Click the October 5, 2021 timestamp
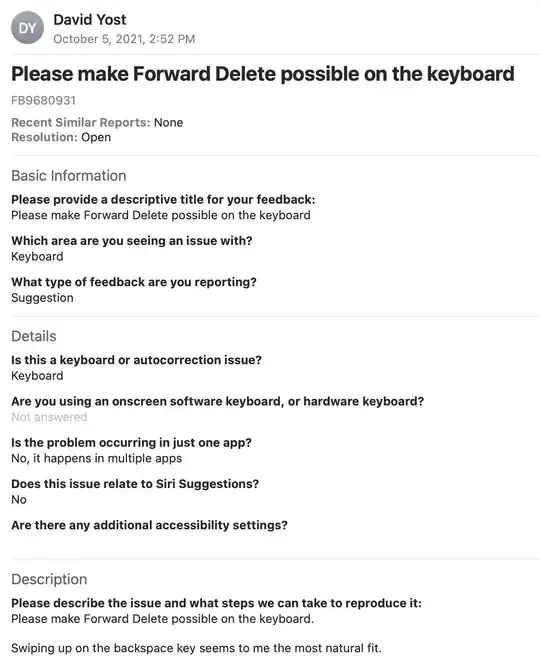540x666 pixels. click(x=124, y=39)
